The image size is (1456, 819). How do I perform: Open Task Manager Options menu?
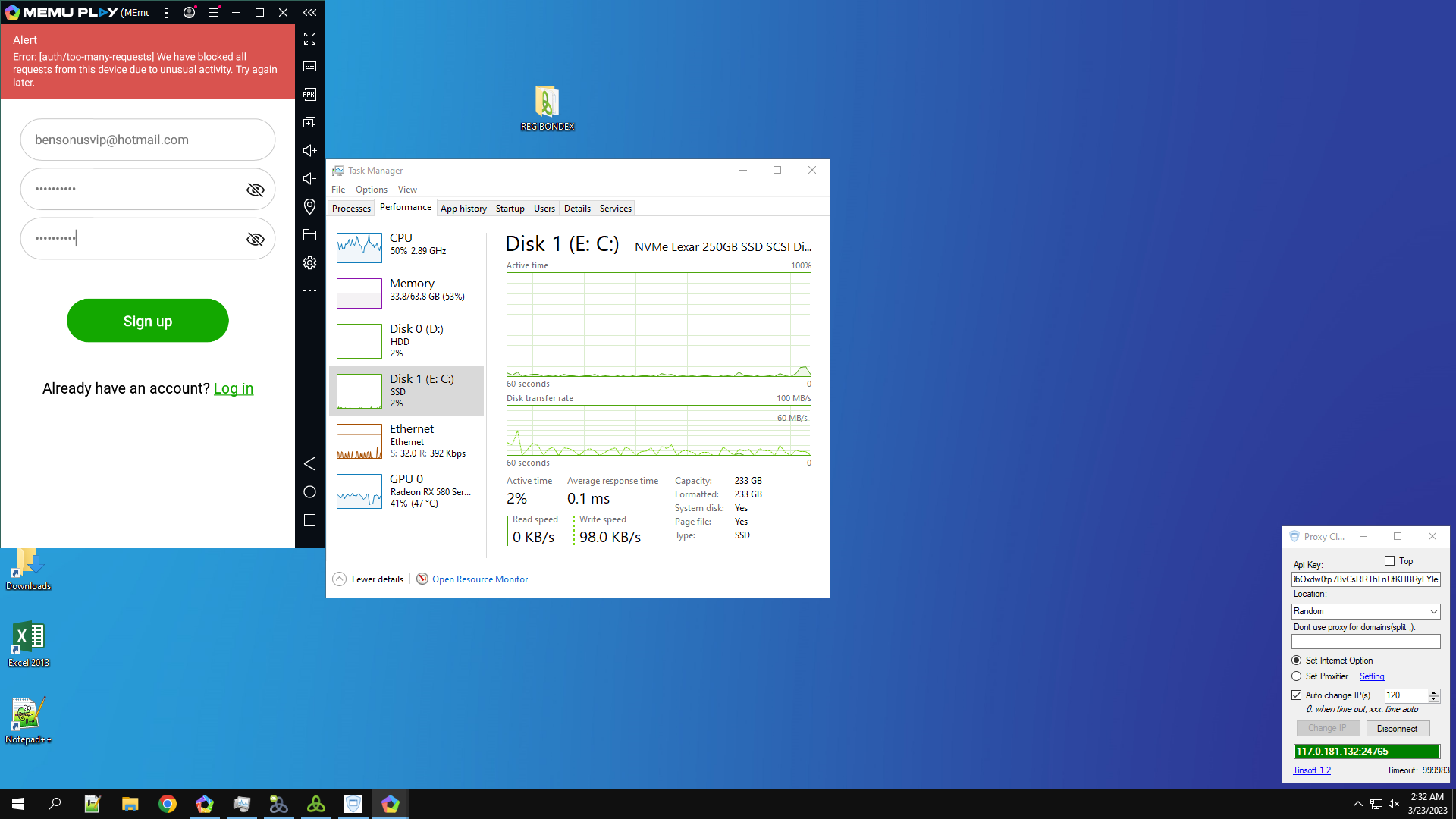[372, 190]
